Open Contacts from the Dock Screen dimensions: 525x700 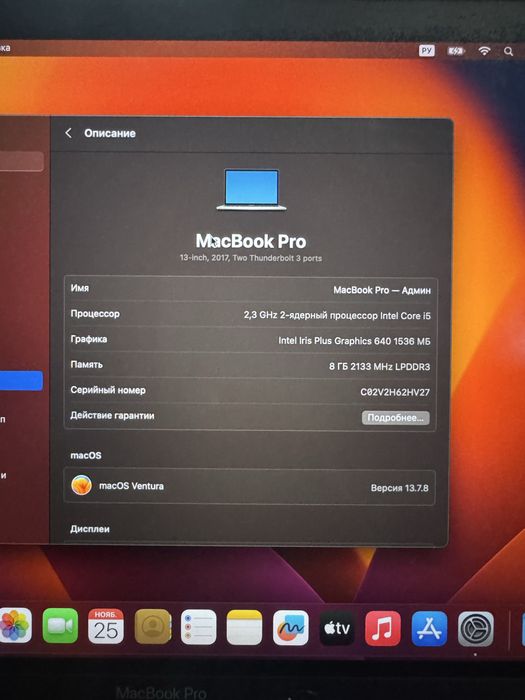(x=153, y=626)
